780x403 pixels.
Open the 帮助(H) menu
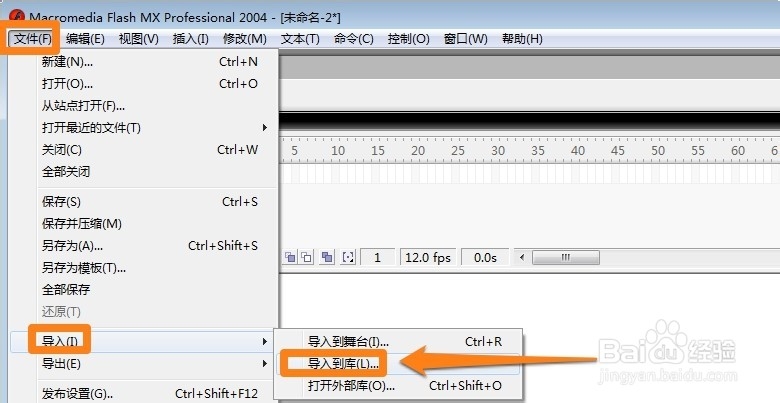pyautogui.click(x=522, y=39)
